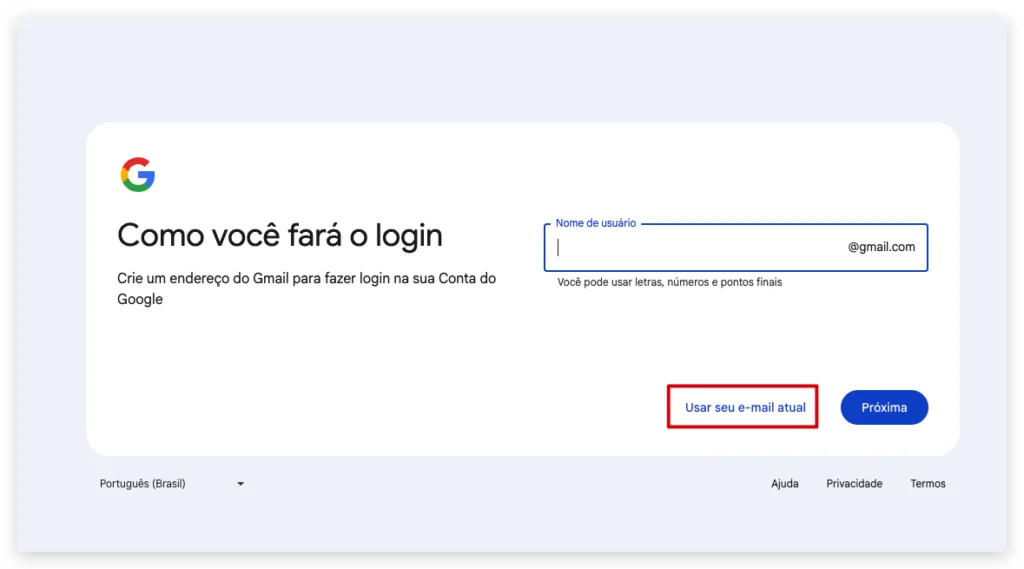Open the Privacidade link
Screen dimensions: 1024x569
[854, 483]
